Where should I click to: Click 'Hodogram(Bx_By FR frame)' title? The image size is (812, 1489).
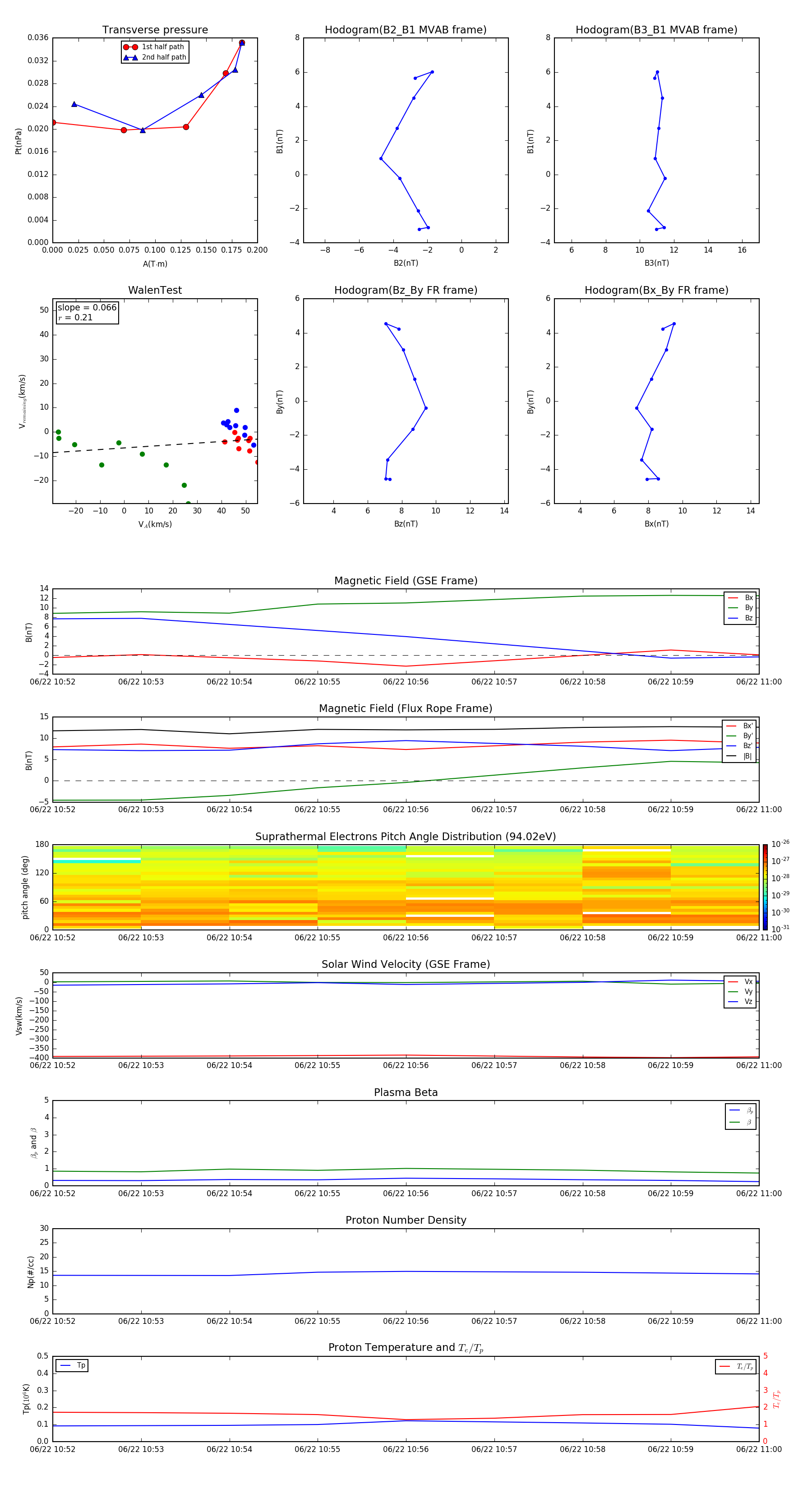pyautogui.click(x=656, y=290)
